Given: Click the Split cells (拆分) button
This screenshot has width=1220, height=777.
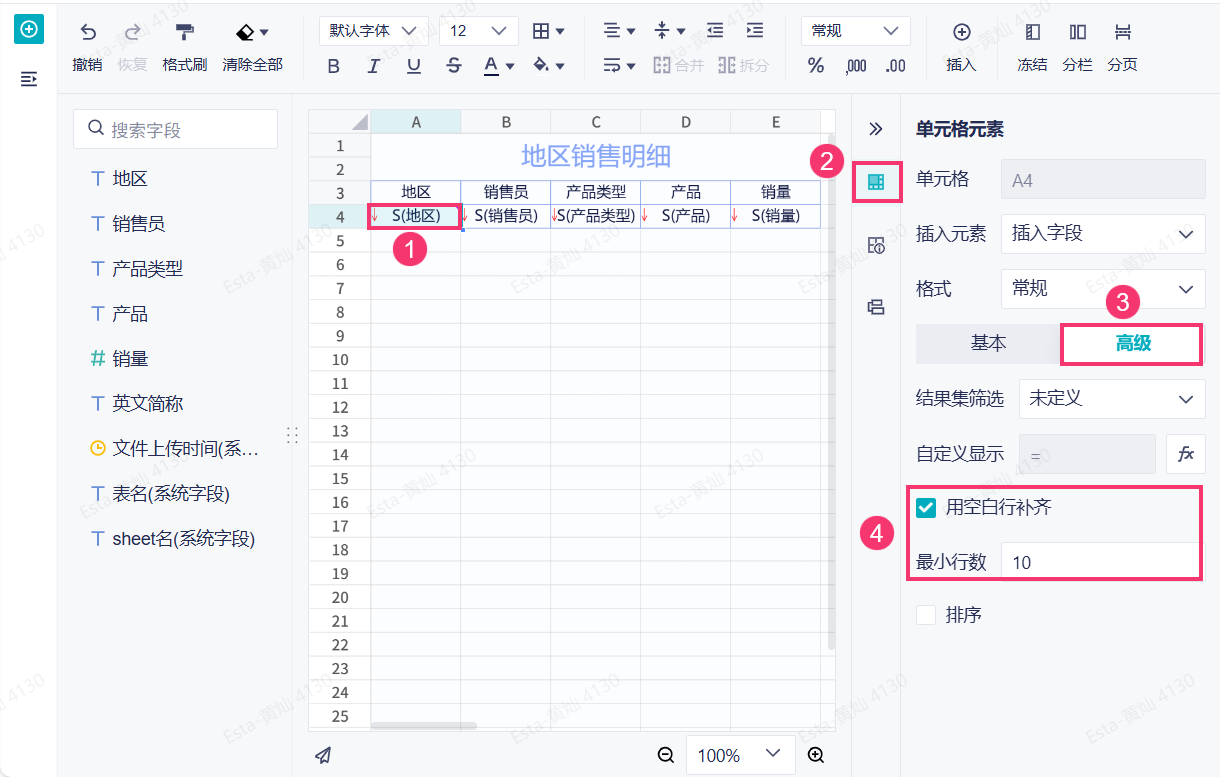Looking at the screenshot, I should (x=743, y=66).
